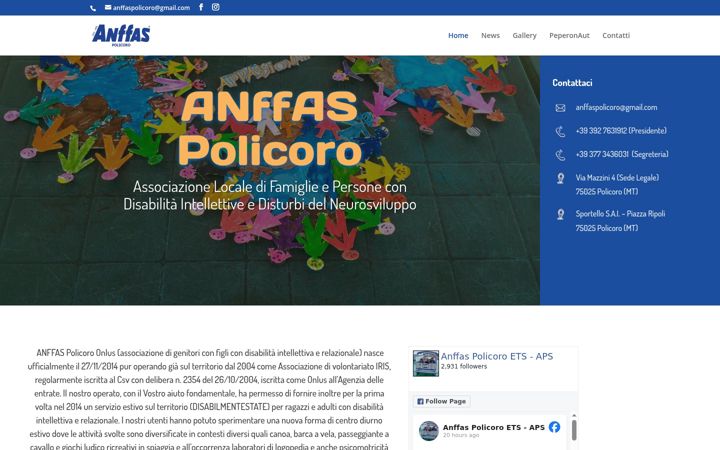Click the feed post author avatar
The width and height of the screenshot is (720, 450).
(429, 431)
